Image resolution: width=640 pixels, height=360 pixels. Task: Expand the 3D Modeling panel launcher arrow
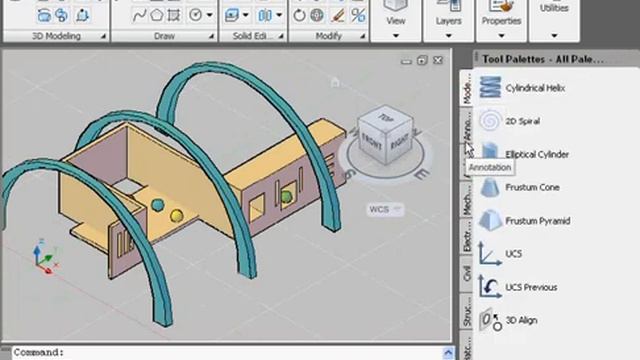click(103, 36)
